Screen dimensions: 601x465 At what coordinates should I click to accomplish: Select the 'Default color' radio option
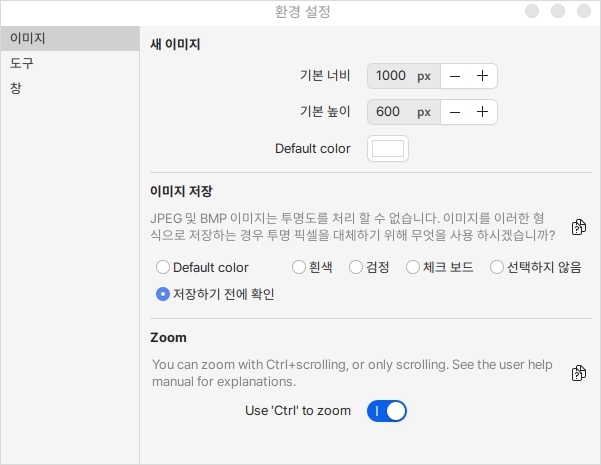[163, 268]
